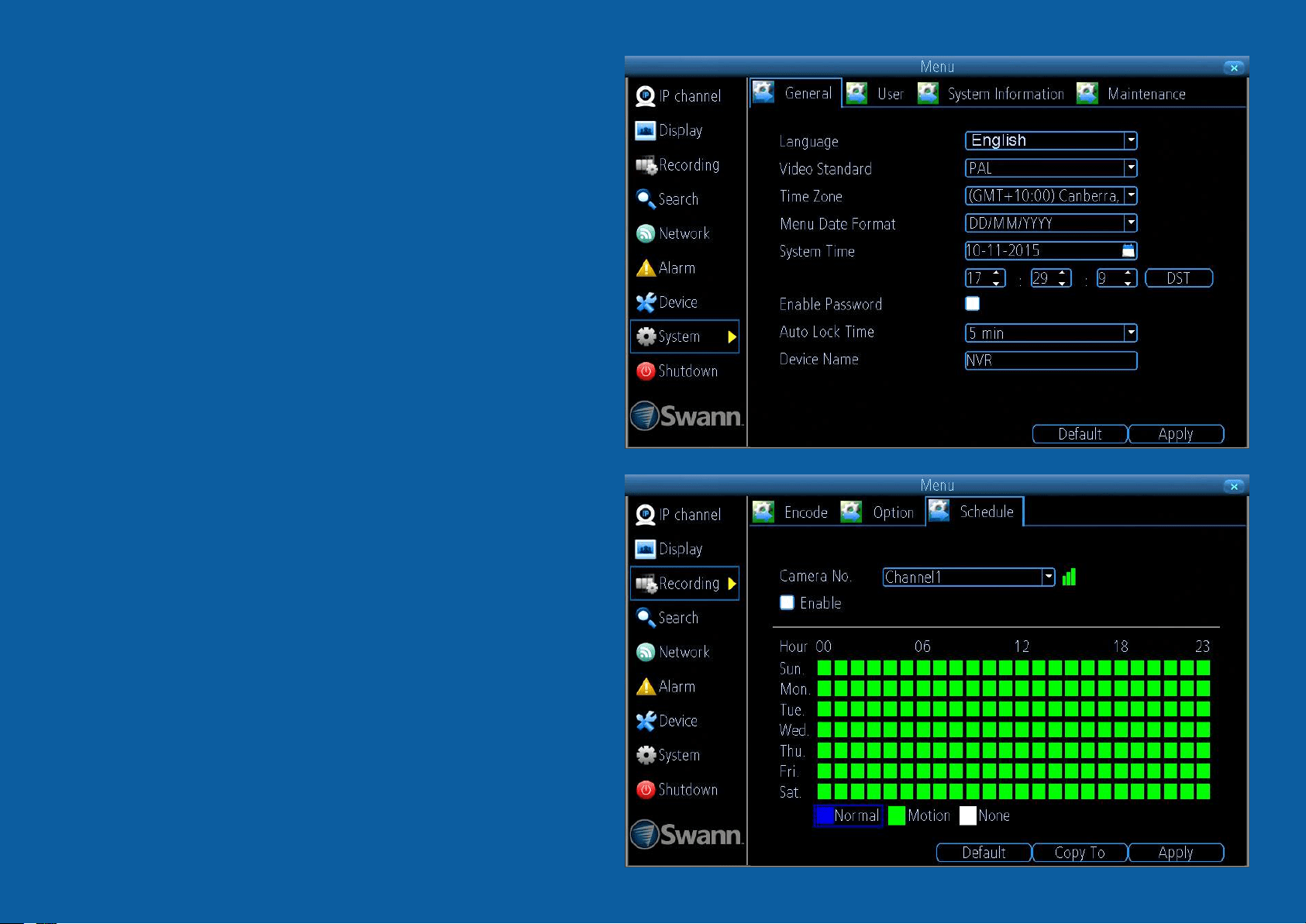Image resolution: width=1306 pixels, height=924 pixels.
Task: Toggle Friday hour 18 schedule cell
Action: 1121,771
